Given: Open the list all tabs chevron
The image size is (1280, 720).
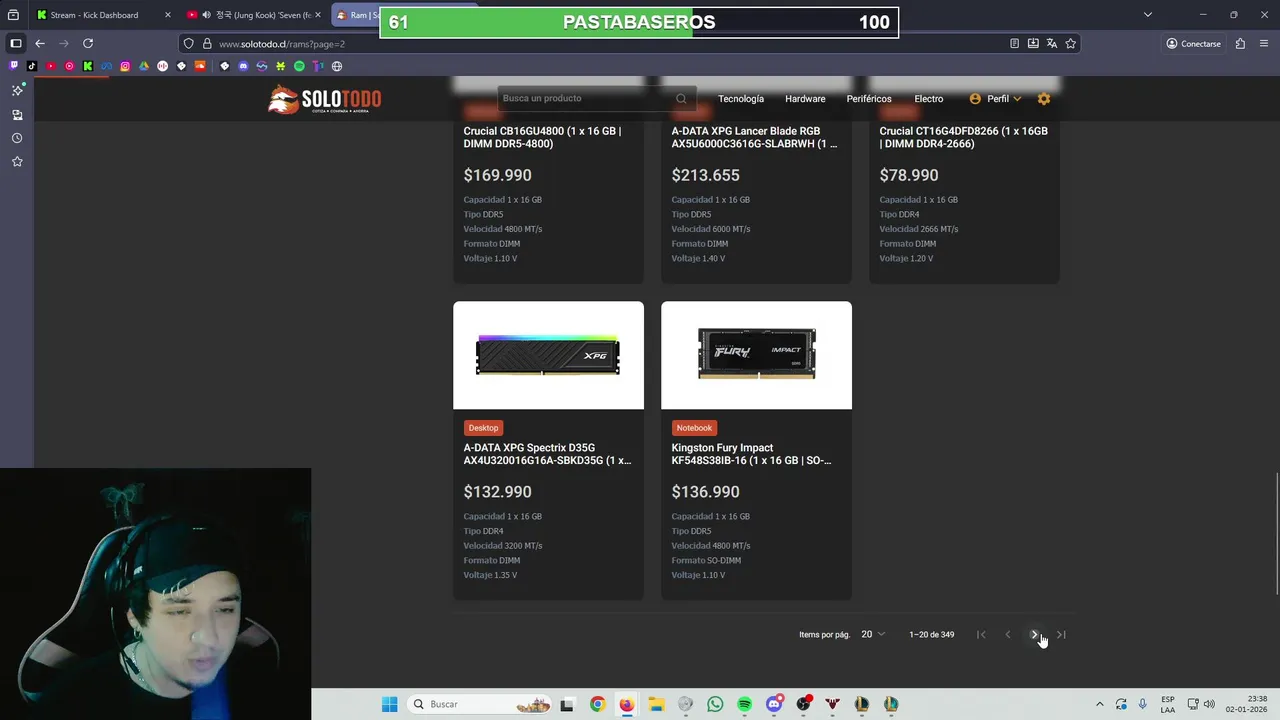Looking at the screenshot, I should coord(1148,15).
